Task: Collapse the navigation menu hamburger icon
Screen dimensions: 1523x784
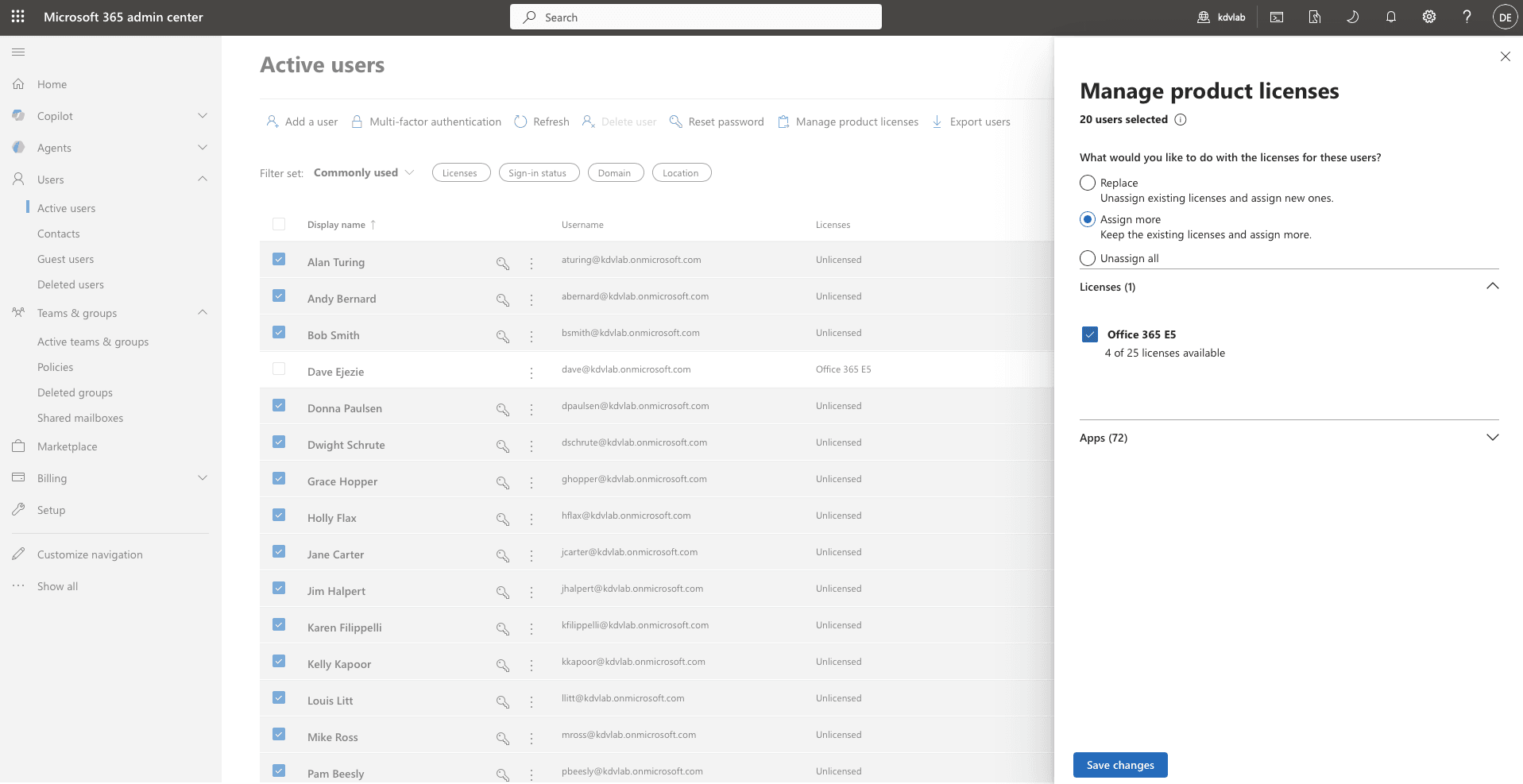Action: (18, 52)
